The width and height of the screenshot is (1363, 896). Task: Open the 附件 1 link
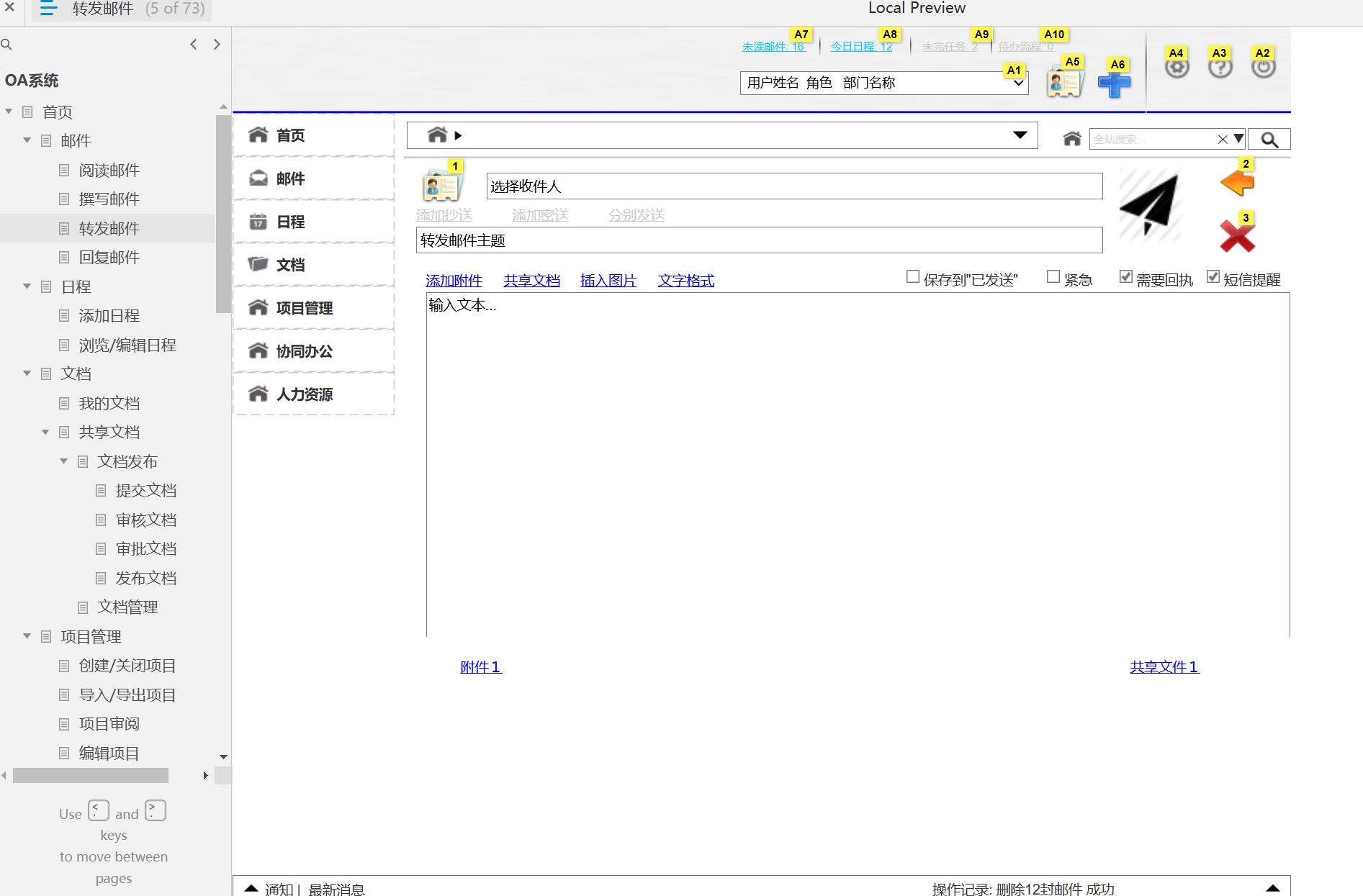(481, 667)
